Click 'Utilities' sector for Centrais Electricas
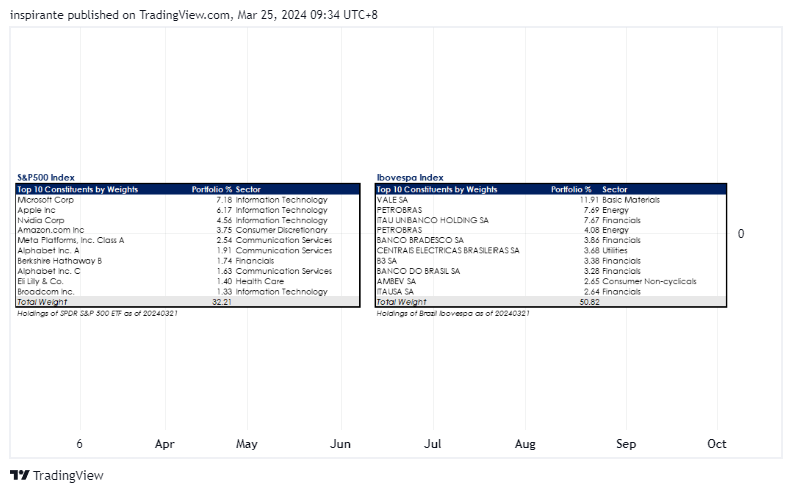This screenshot has width=792, height=493. point(615,250)
